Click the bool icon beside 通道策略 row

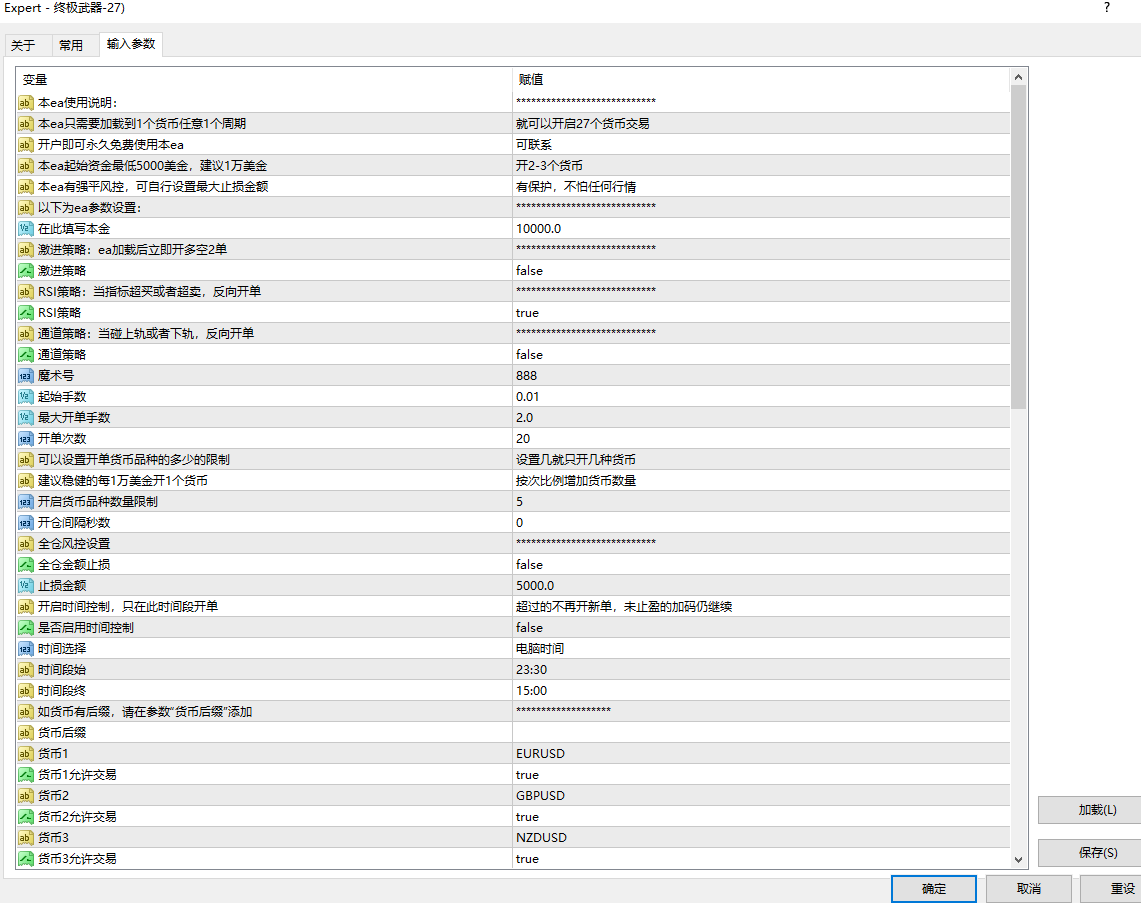25,354
